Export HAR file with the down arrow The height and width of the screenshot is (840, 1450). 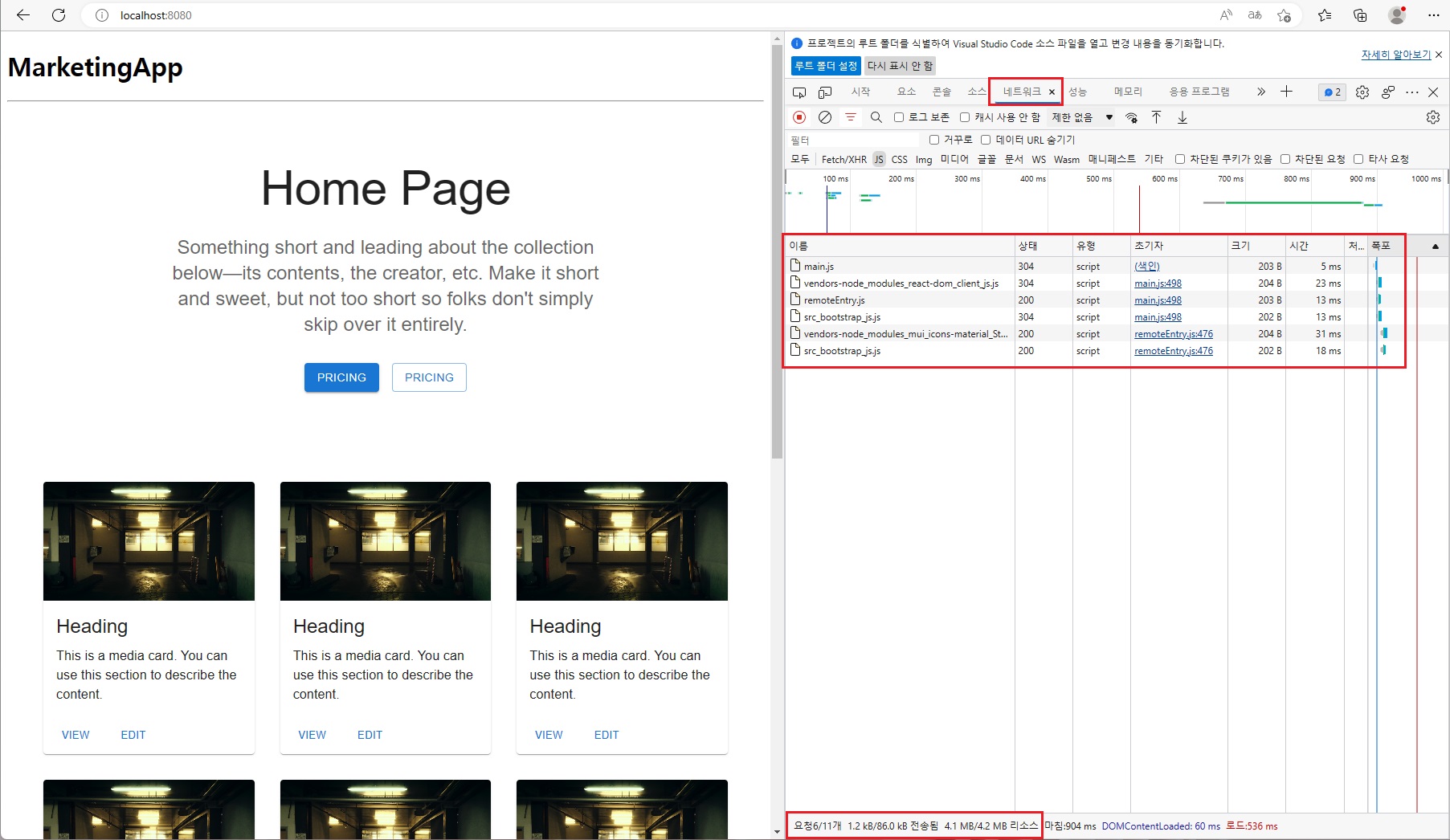1182,117
